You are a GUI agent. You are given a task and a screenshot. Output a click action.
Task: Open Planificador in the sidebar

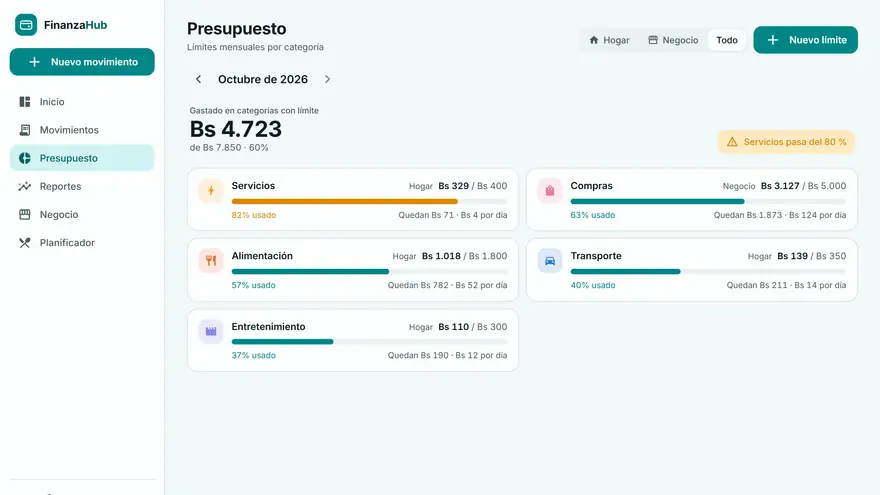point(82,242)
